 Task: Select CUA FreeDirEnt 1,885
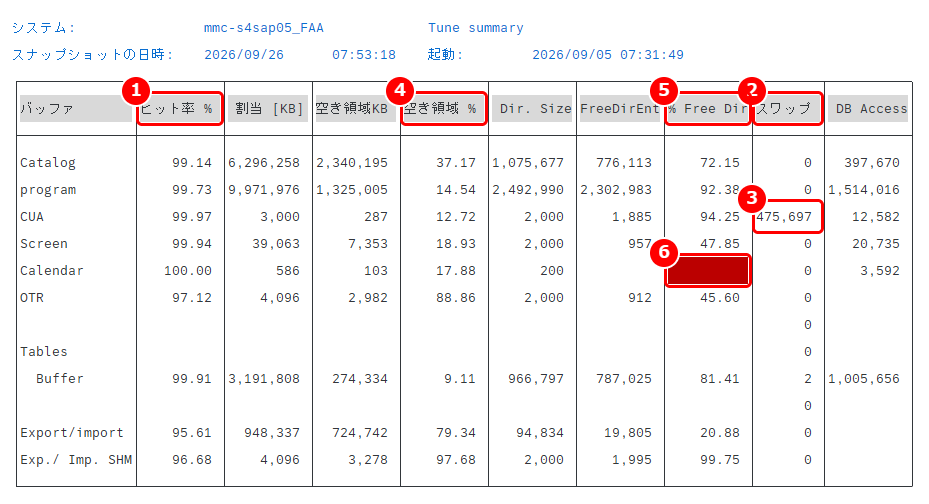click(632, 217)
